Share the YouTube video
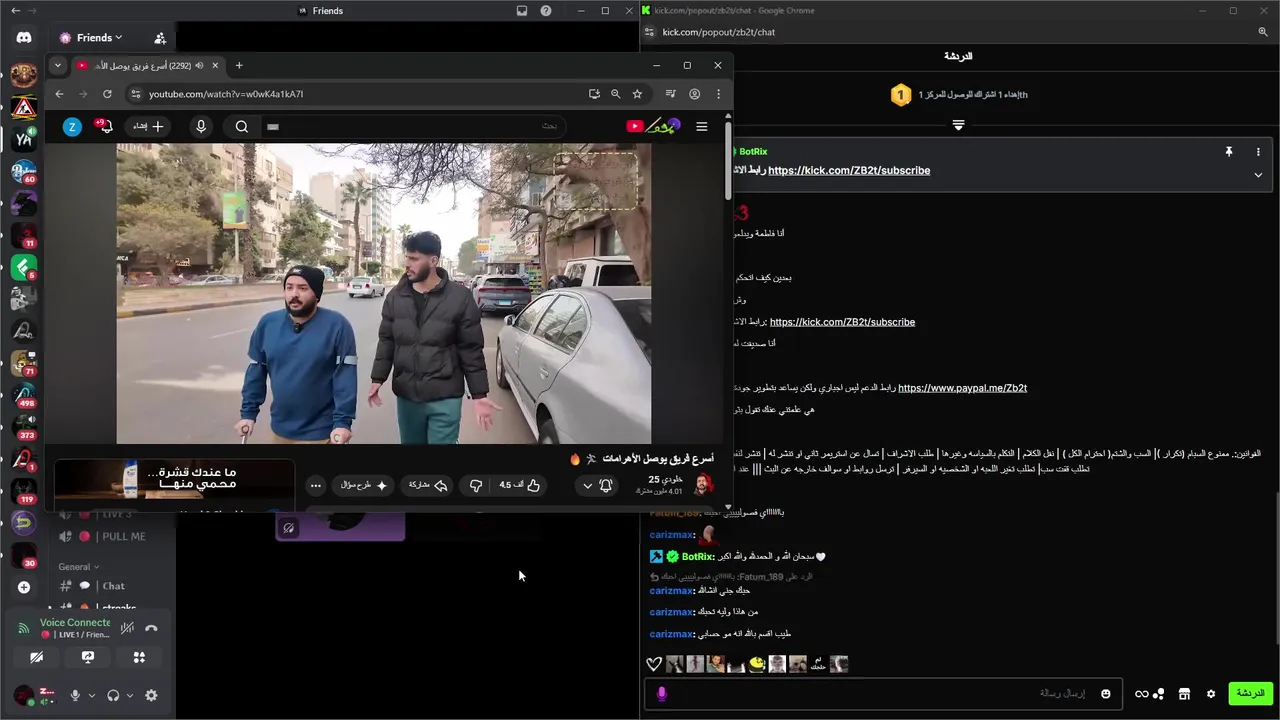 tap(428, 485)
